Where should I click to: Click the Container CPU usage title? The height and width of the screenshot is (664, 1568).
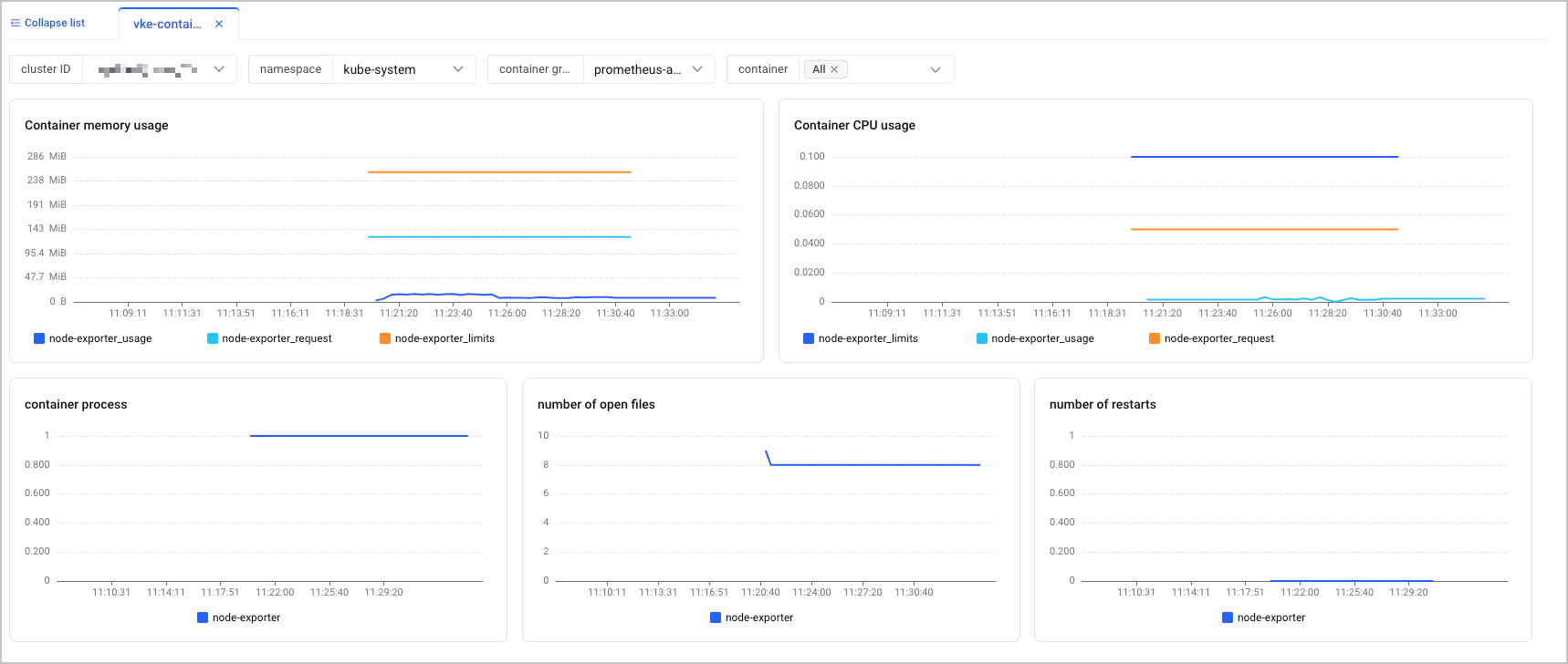click(x=854, y=125)
